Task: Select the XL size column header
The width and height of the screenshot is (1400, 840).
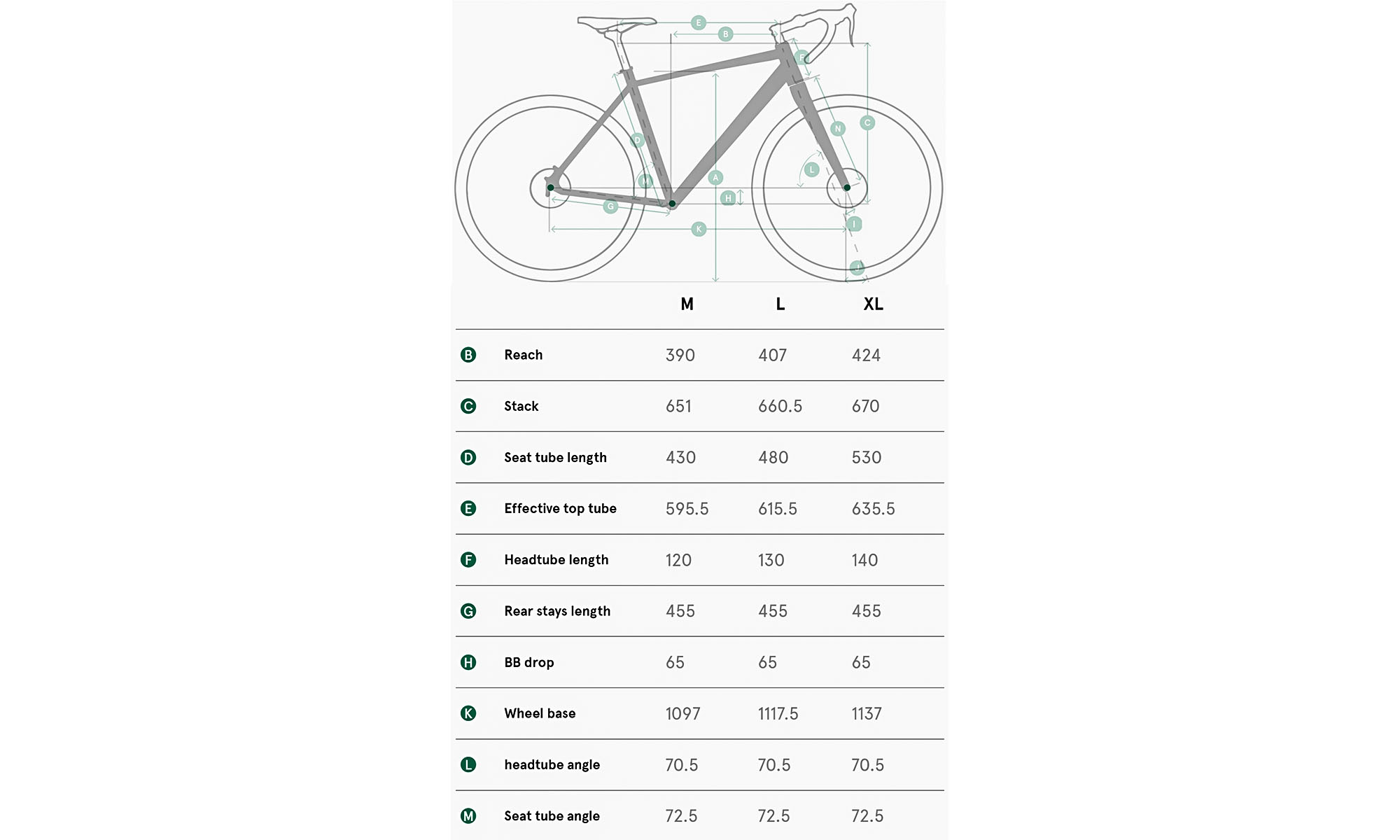Action: click(873, 304)
